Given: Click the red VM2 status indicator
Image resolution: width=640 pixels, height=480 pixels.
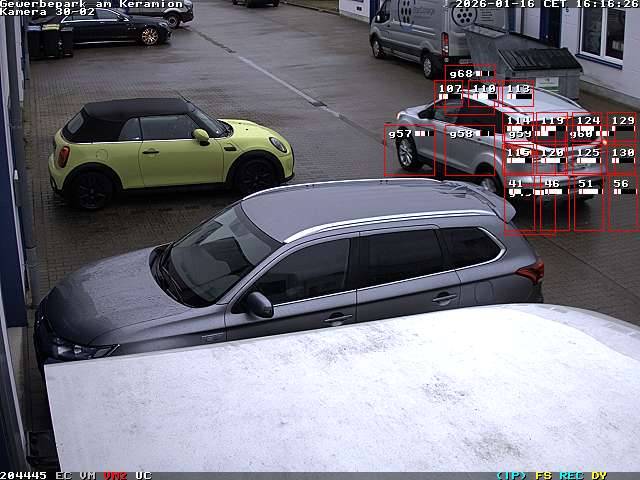Looking at the screenshot, I should coord(115,475).
